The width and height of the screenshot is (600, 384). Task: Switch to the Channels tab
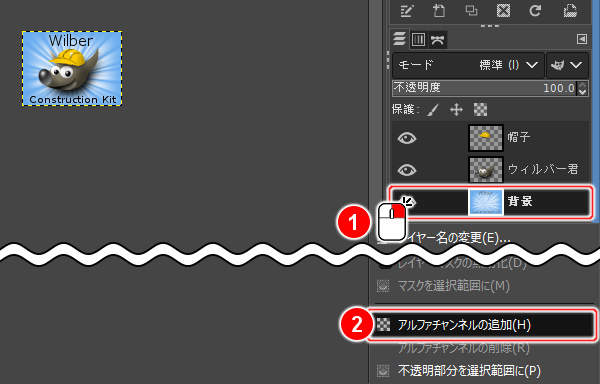(x=418, y=39)
